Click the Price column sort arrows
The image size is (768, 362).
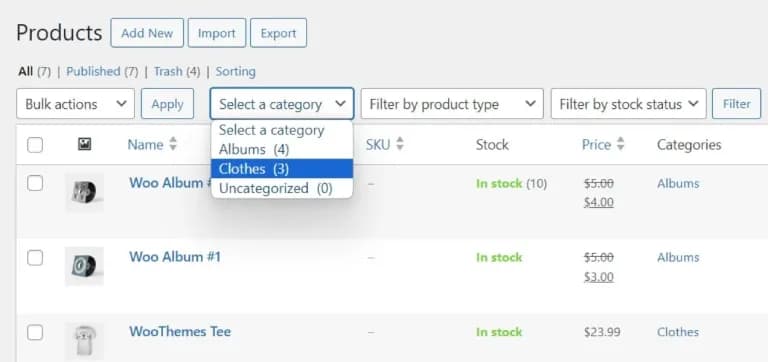point(621,144)
